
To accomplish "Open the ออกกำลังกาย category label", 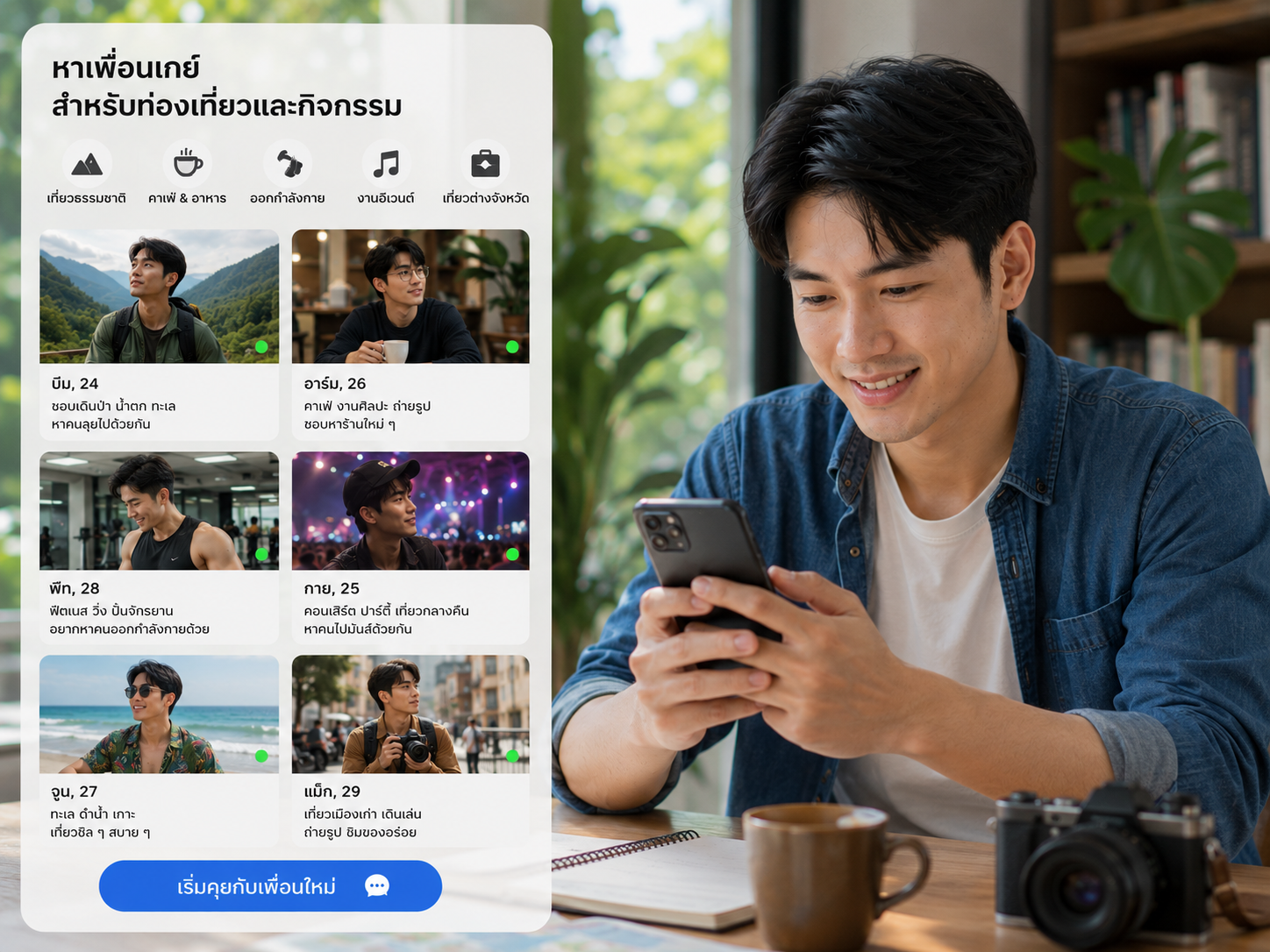I will click(x=288, y=198).
